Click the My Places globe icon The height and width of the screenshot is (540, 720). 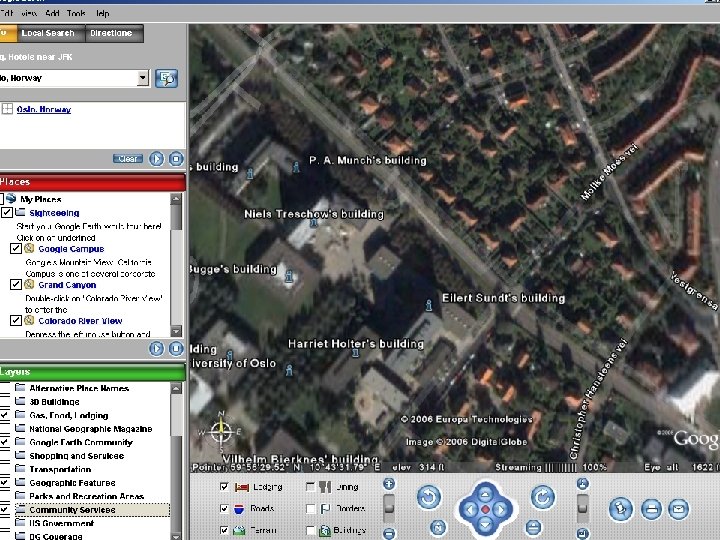(x=11, y=199)
